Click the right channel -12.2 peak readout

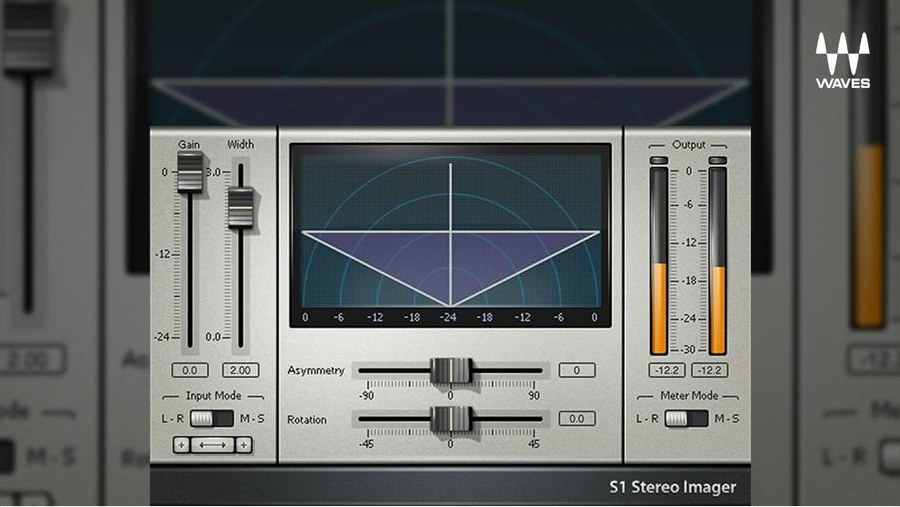[709, 370]
